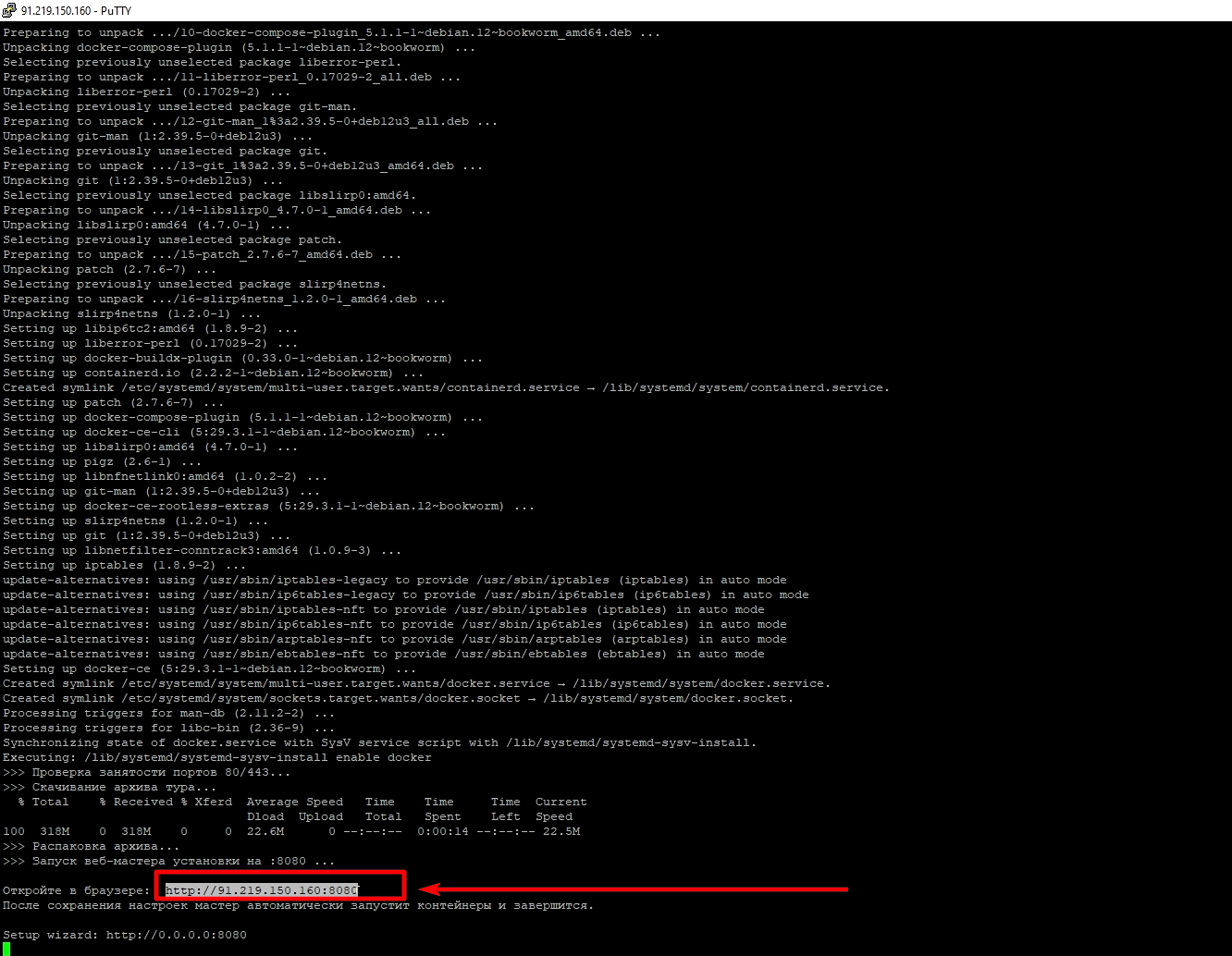
Task: Click the '>>> Проверка занятости портов 80/443...' line
Action: [x=146, y=772]
